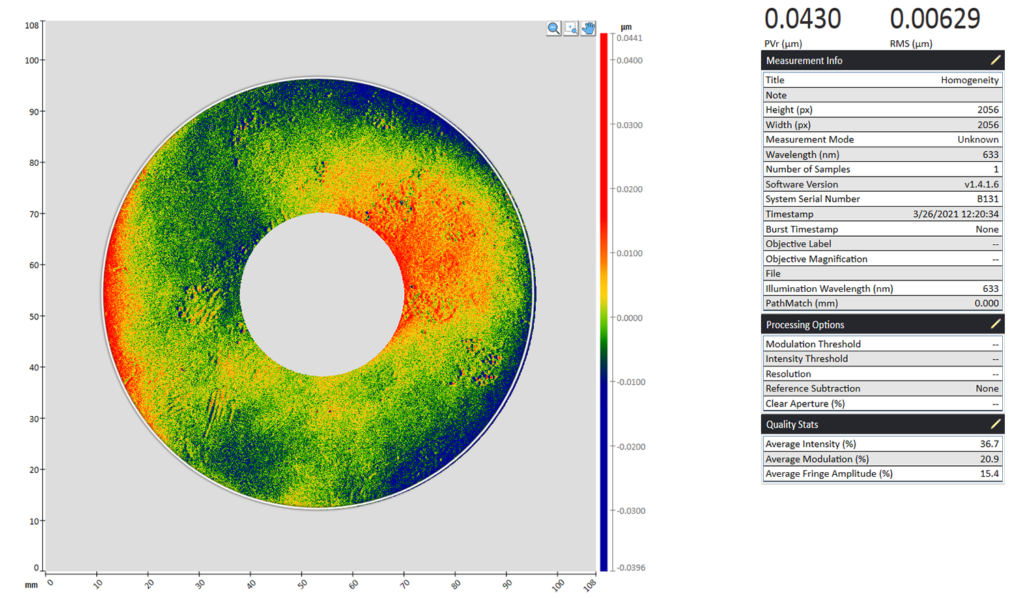Select the Region Zoom tool
The height and width of the screenshot is (599, 1024).
(x=571, y=28)
